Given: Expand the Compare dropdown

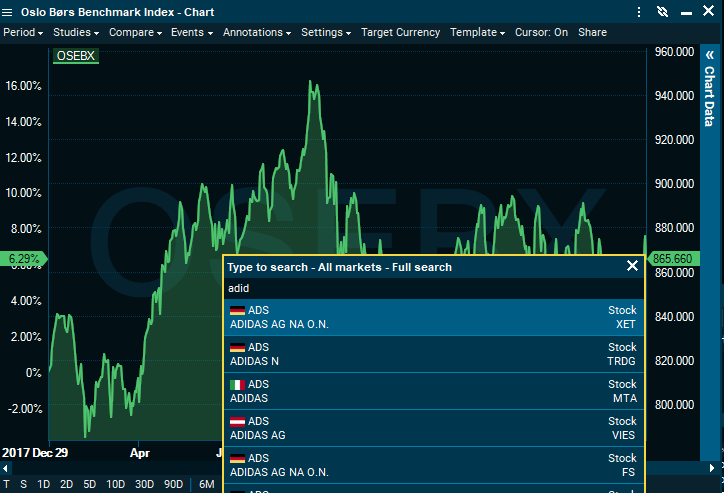Looking at the screenshot, I should pyautogui.click(x=135, y=32).
